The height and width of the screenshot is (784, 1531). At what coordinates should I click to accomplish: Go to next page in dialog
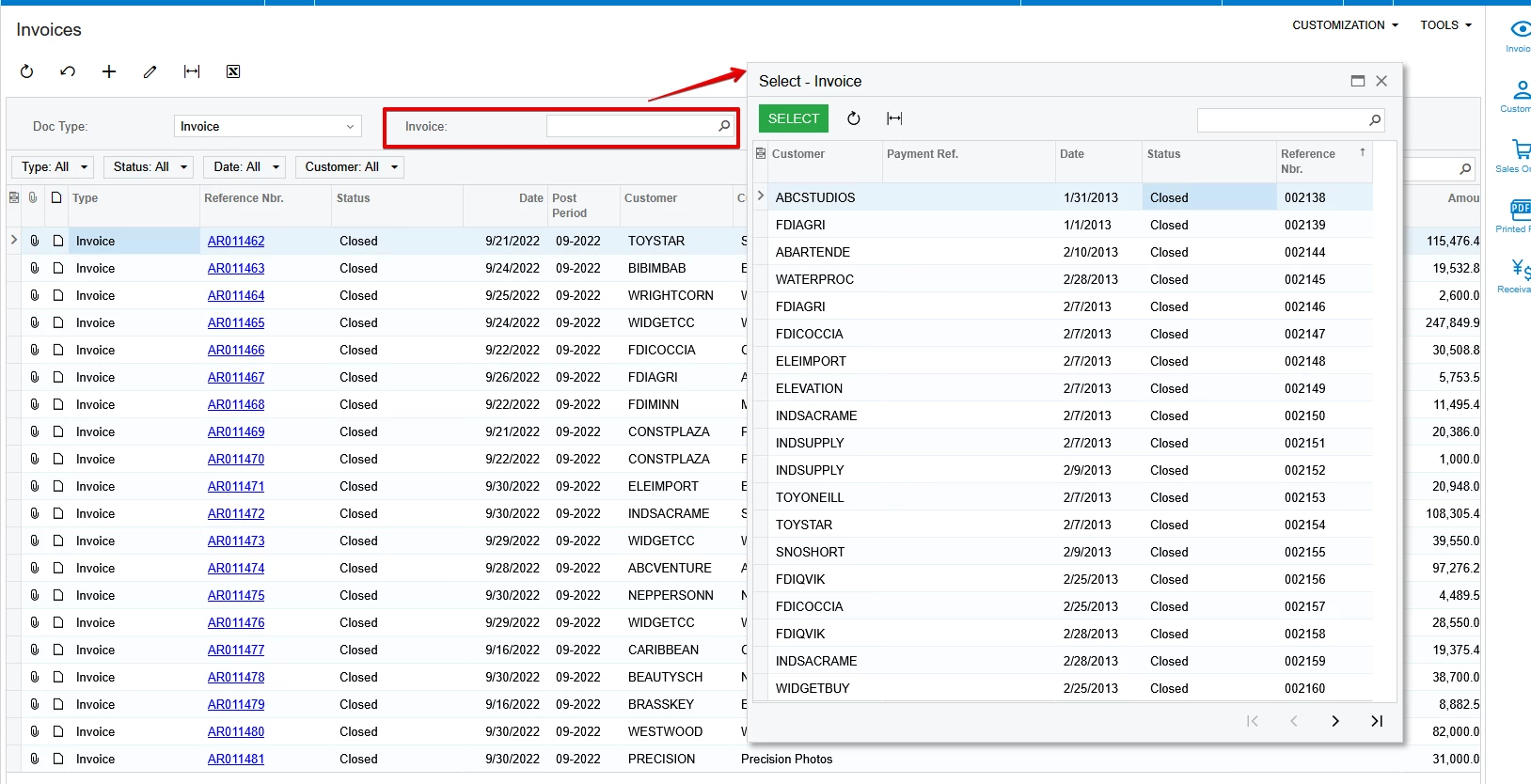[x=1335, y=721]
